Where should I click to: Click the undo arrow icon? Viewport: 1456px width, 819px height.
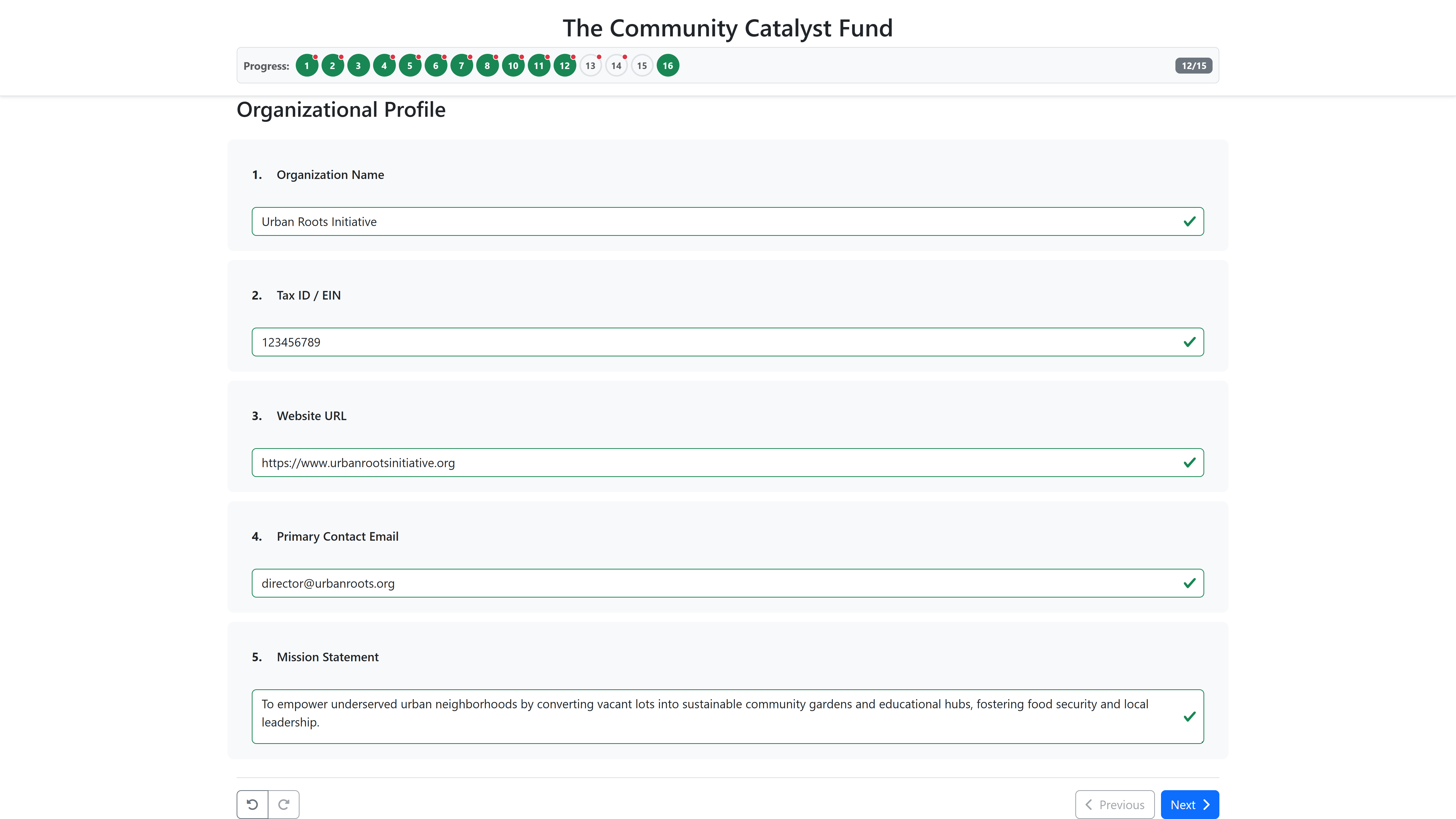tap(252, 804)
